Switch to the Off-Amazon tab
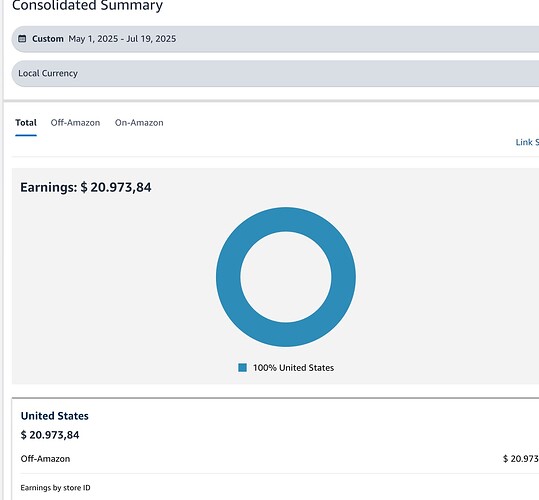 point(75,123)
